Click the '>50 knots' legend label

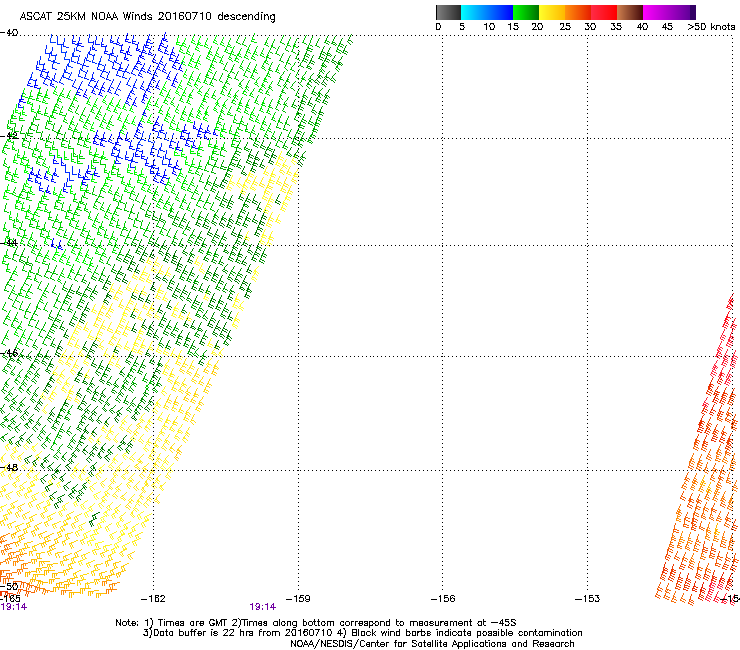pyautogui.click(x=711, y=27)
